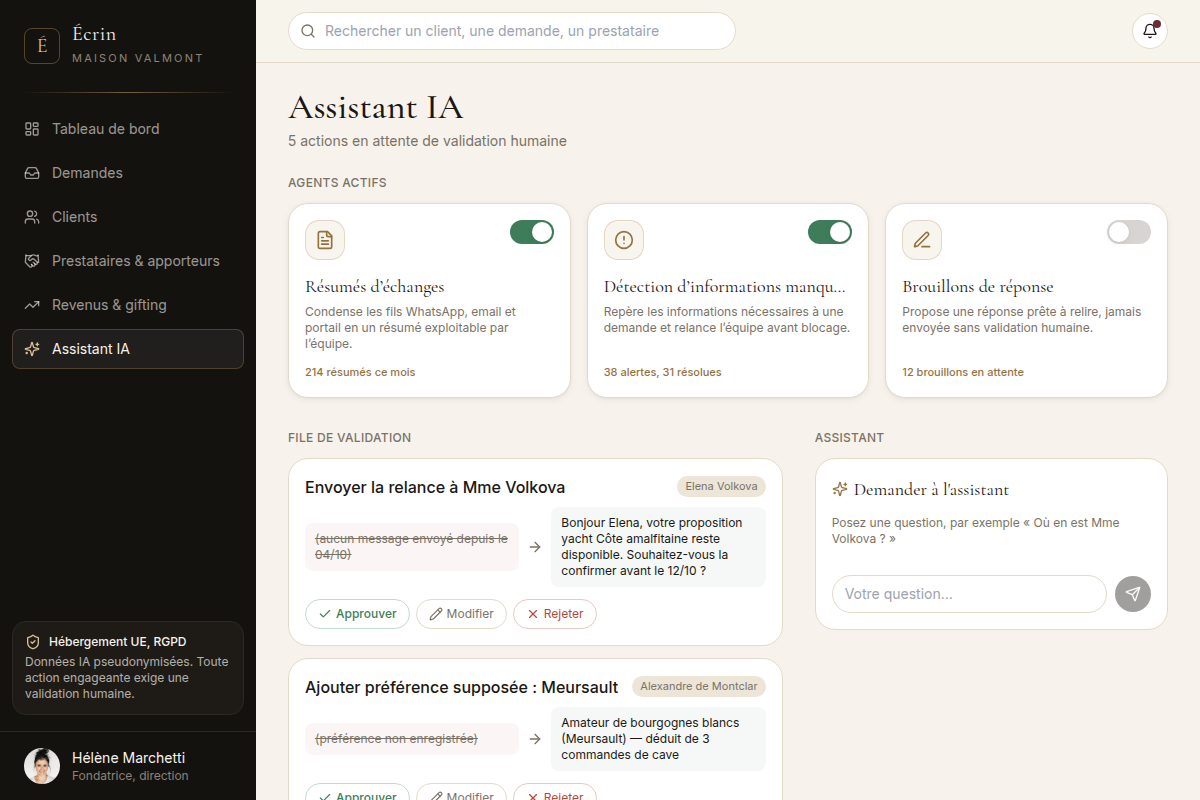Image resolution: width=1200 pixels, height=800 pixels.
Task: Click the Écrin logo mark
Action: 42,46
